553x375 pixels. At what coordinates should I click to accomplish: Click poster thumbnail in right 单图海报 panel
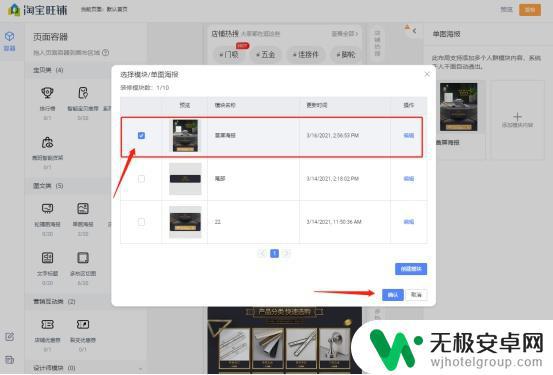(458, 107)
